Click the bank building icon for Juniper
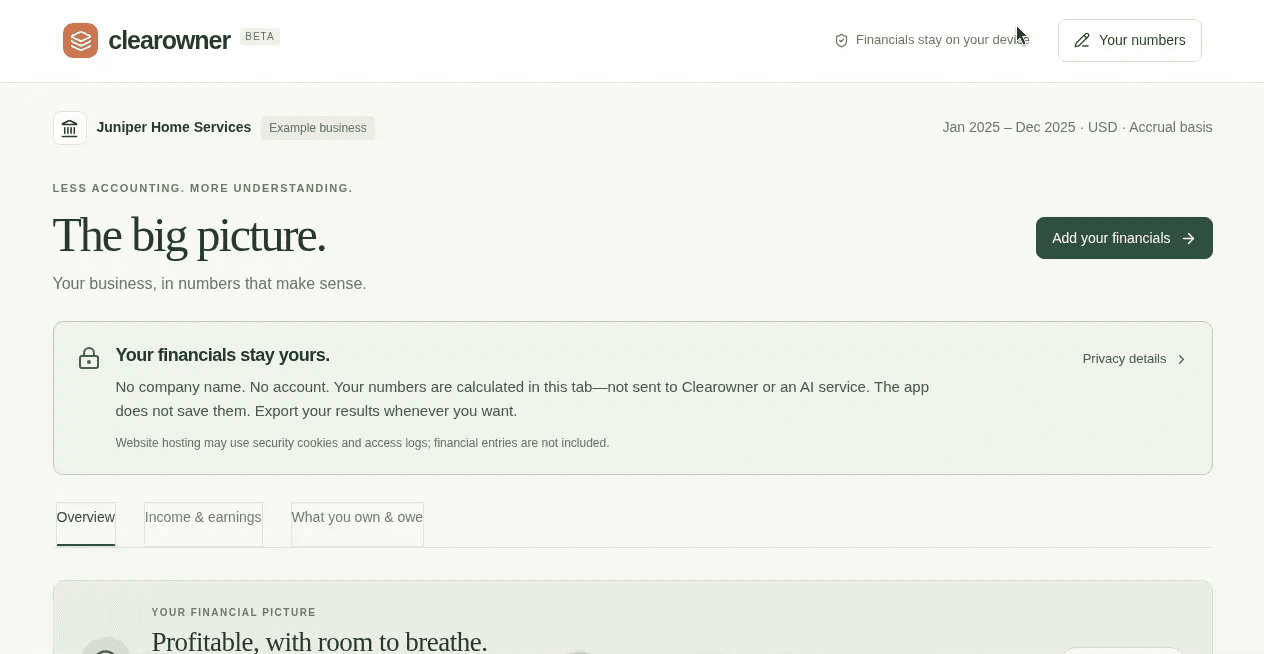1264x654 pixels. [x=70, y=128]
